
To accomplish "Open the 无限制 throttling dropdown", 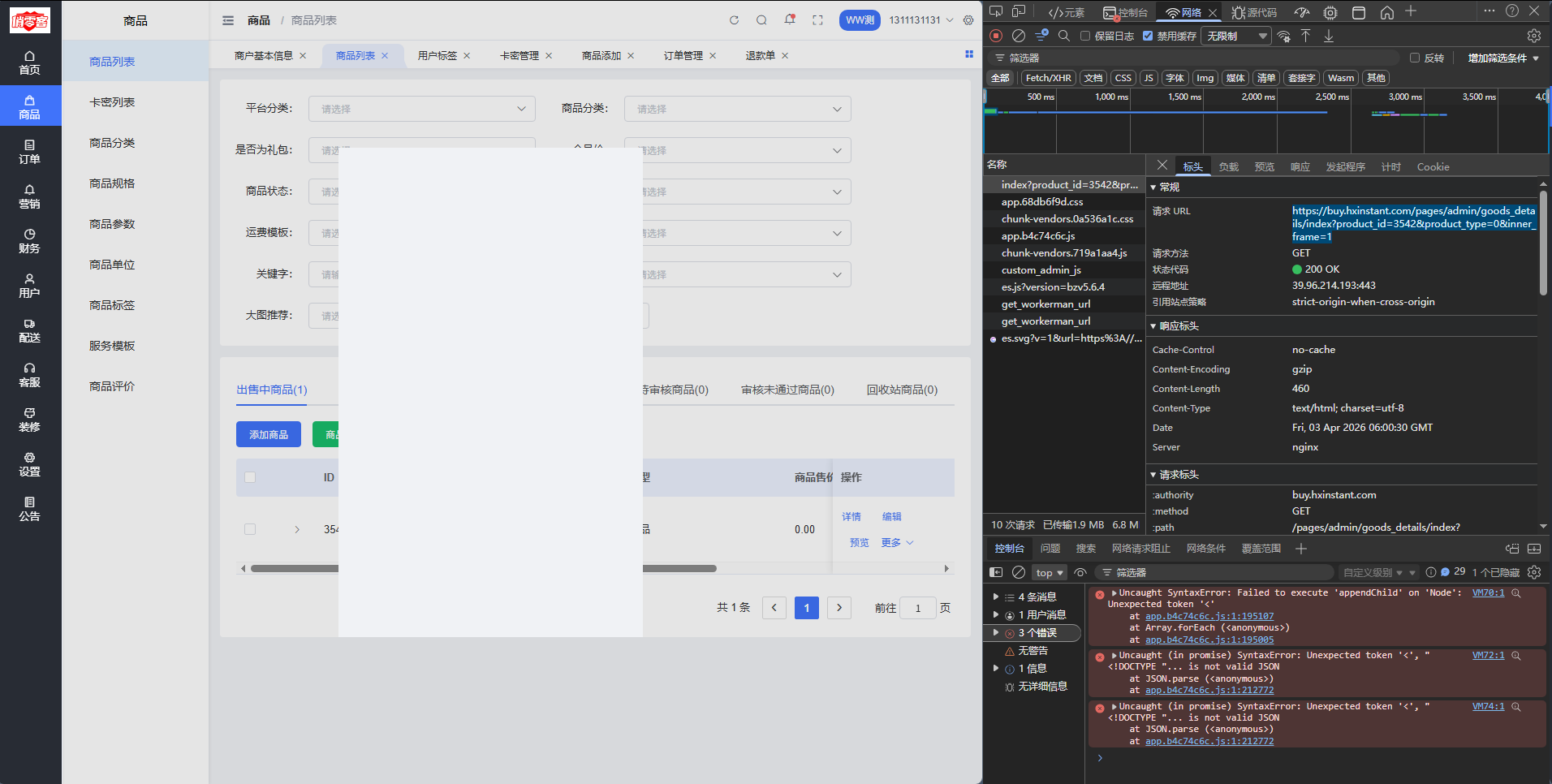I will pyautogui.click(x=1235, y=36).
